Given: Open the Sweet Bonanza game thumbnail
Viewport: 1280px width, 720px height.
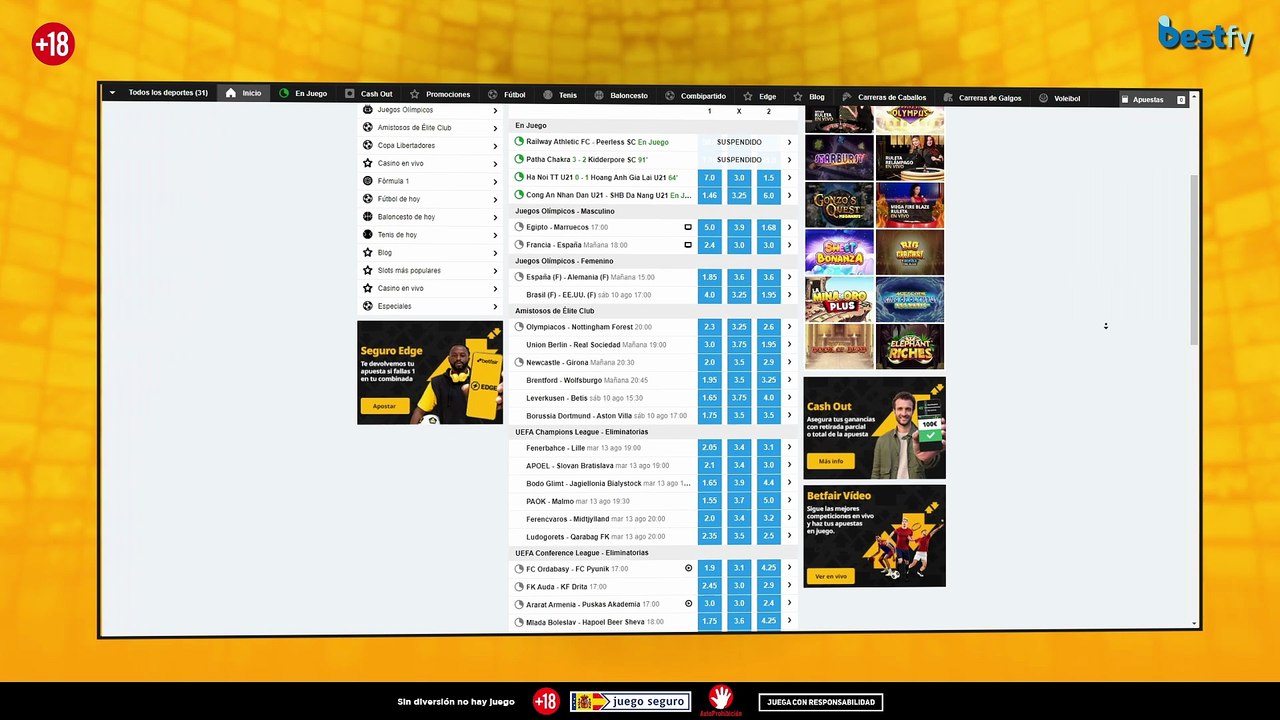Looking at the screenshot, I should [839, 252].
